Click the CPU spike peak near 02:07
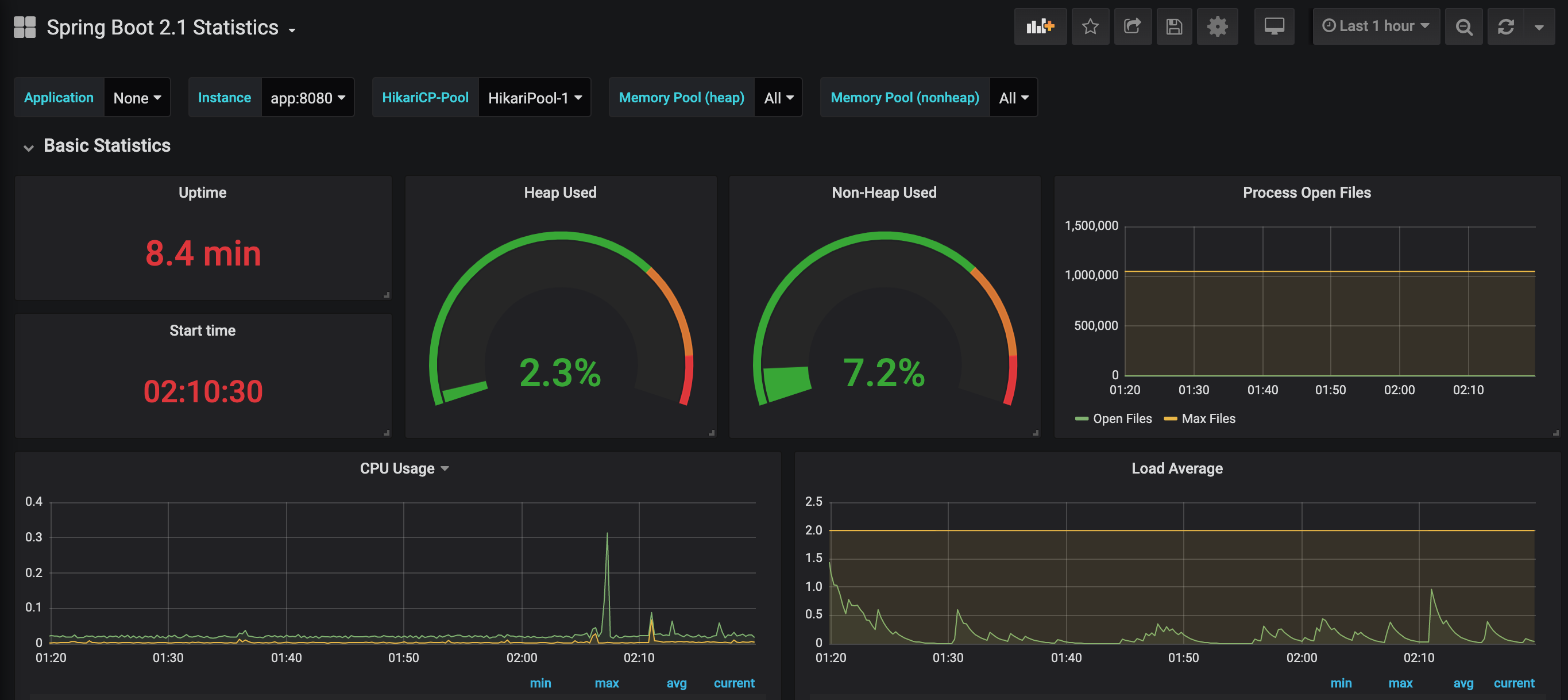This screenshot has height=700, width=1568. click(x=607, y=534)
